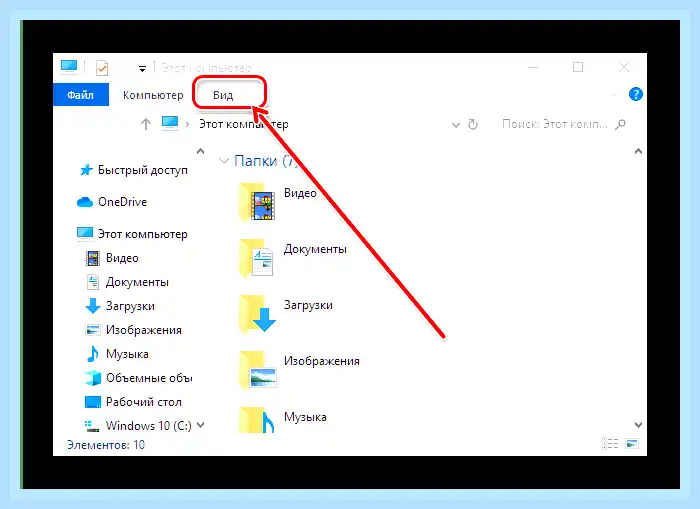The width and height of the screenshot is (700, 509).
Task: Select Видео in the navigation tree
Action: pos(122,258)
